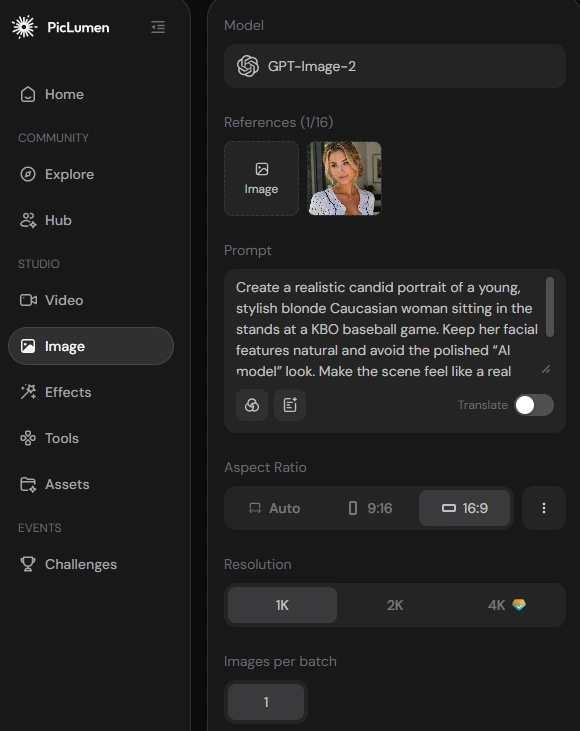Click the PicLumen sunburst logo
Image resolution: width=580 pixels, height=731 pixels.
[x=24, y=27]
